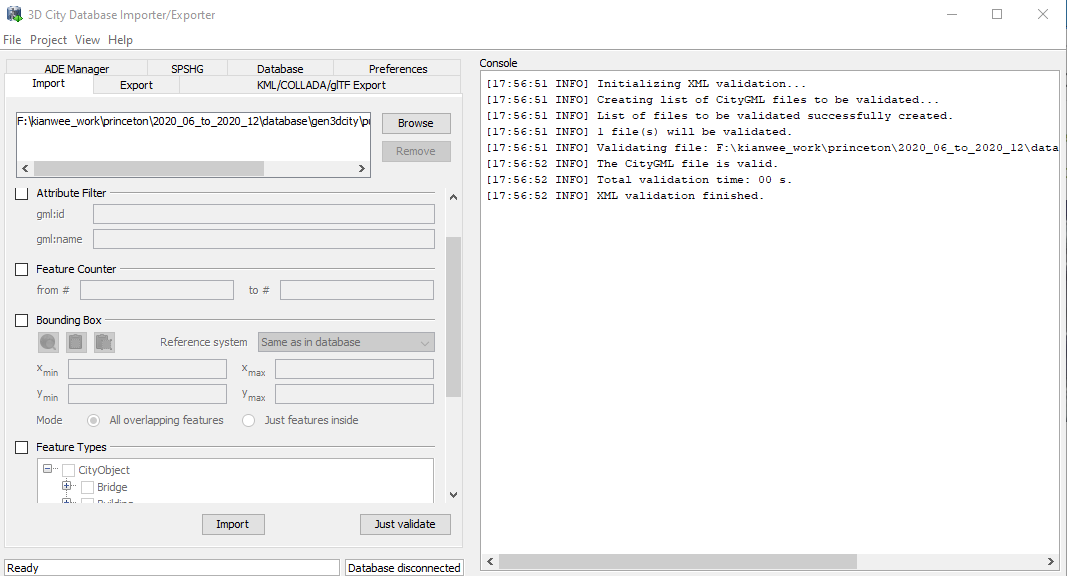The width and height of the screenshot is (1067, 576).
Task: Click the filter panel vertical scrollbar thumb
Action: tap(453, 317)
